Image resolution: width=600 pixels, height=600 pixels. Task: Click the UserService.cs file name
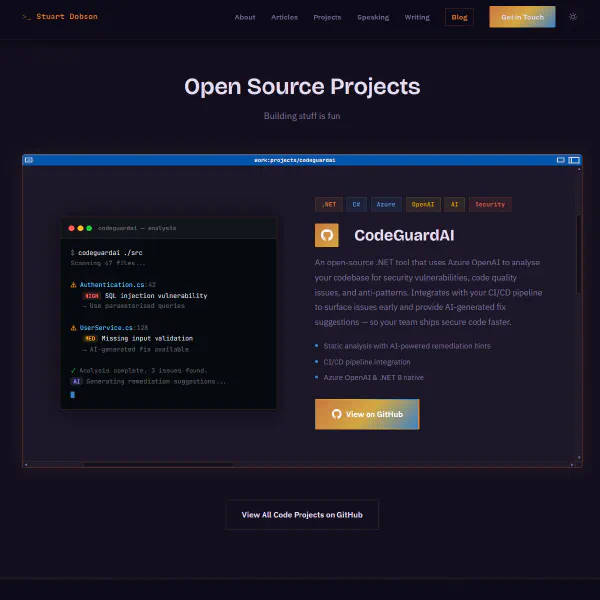[x=106, y=328]
